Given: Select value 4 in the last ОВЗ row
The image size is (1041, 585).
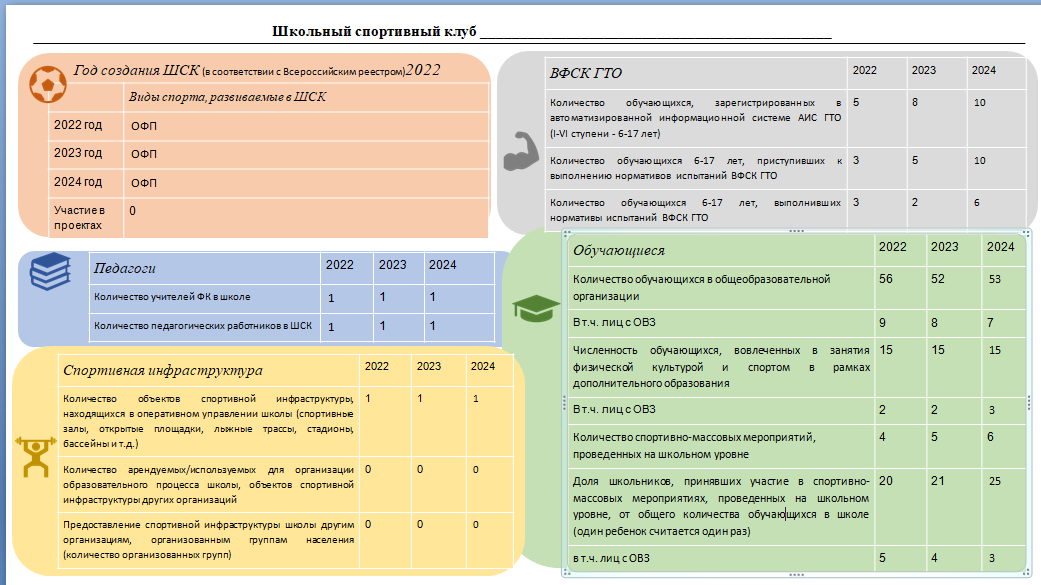Looking at the screenshot, I should click(x=934, y=558).
